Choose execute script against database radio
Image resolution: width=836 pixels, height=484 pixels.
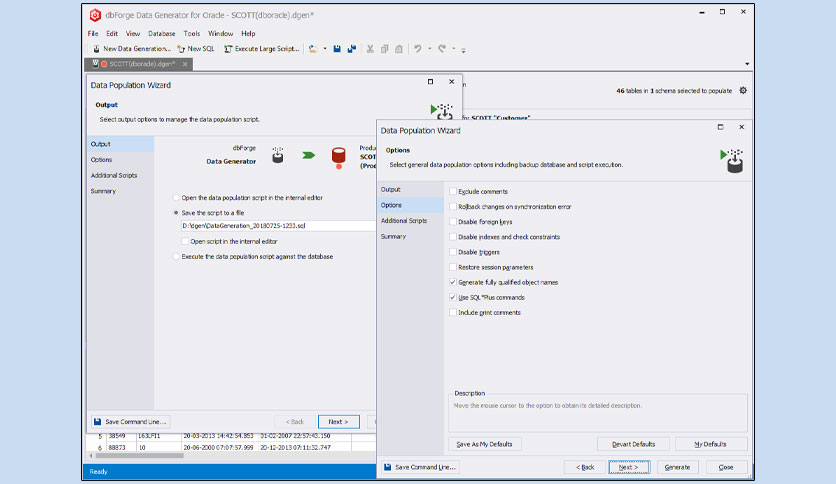(176, 256)
